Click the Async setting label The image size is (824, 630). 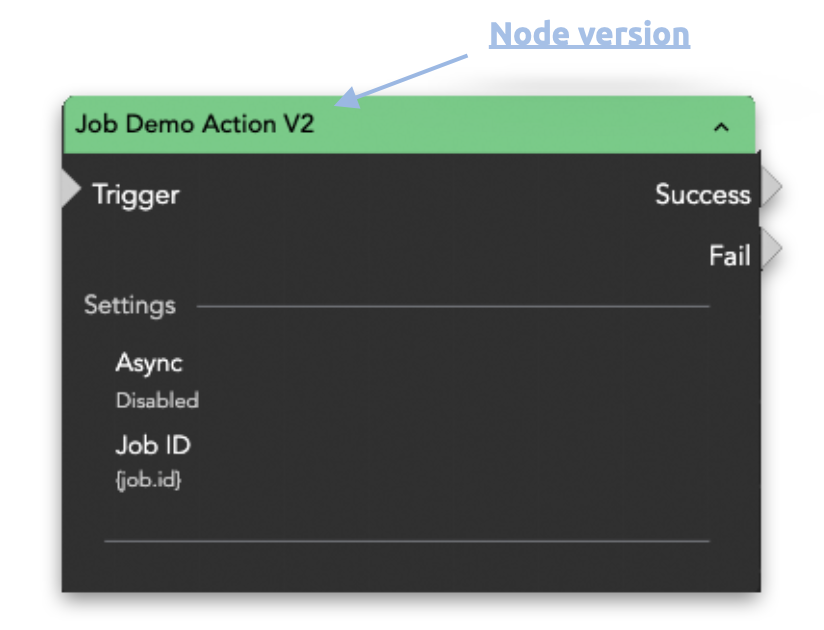click(149, 363)
